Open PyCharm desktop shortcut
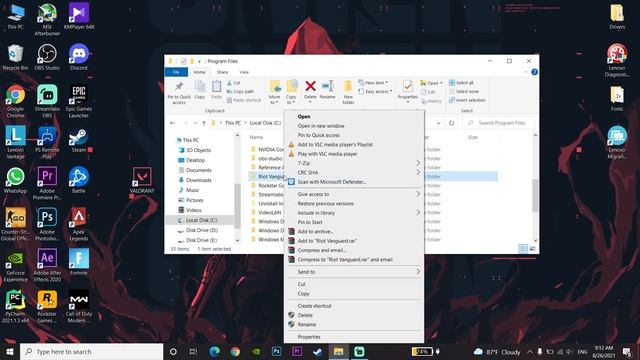 [16, 306]
